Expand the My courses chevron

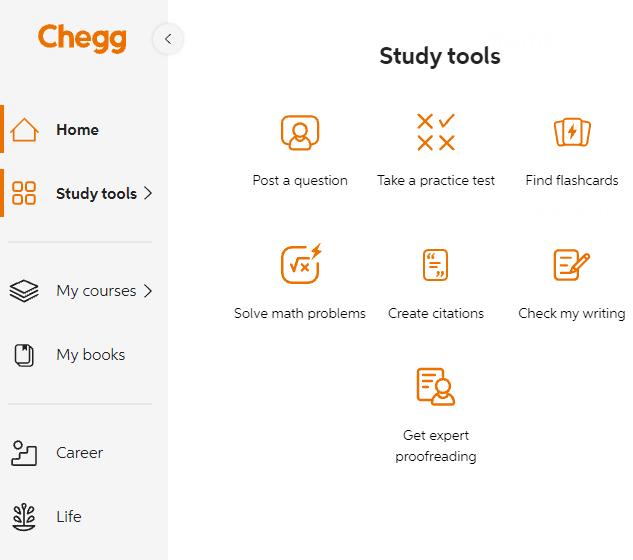coord(148,291)
